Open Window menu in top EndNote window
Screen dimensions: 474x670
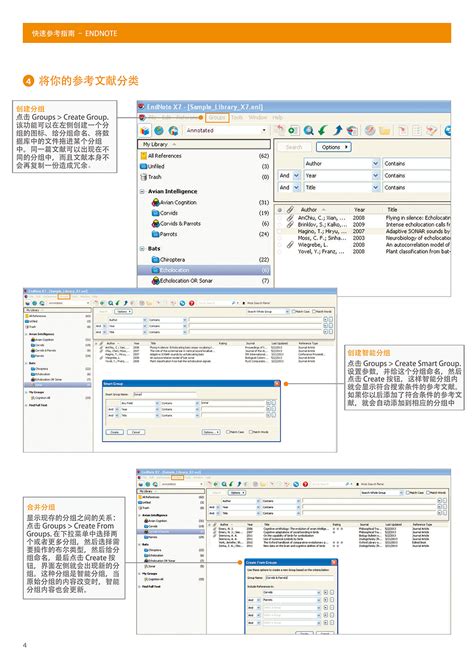(x=258, y=118)
